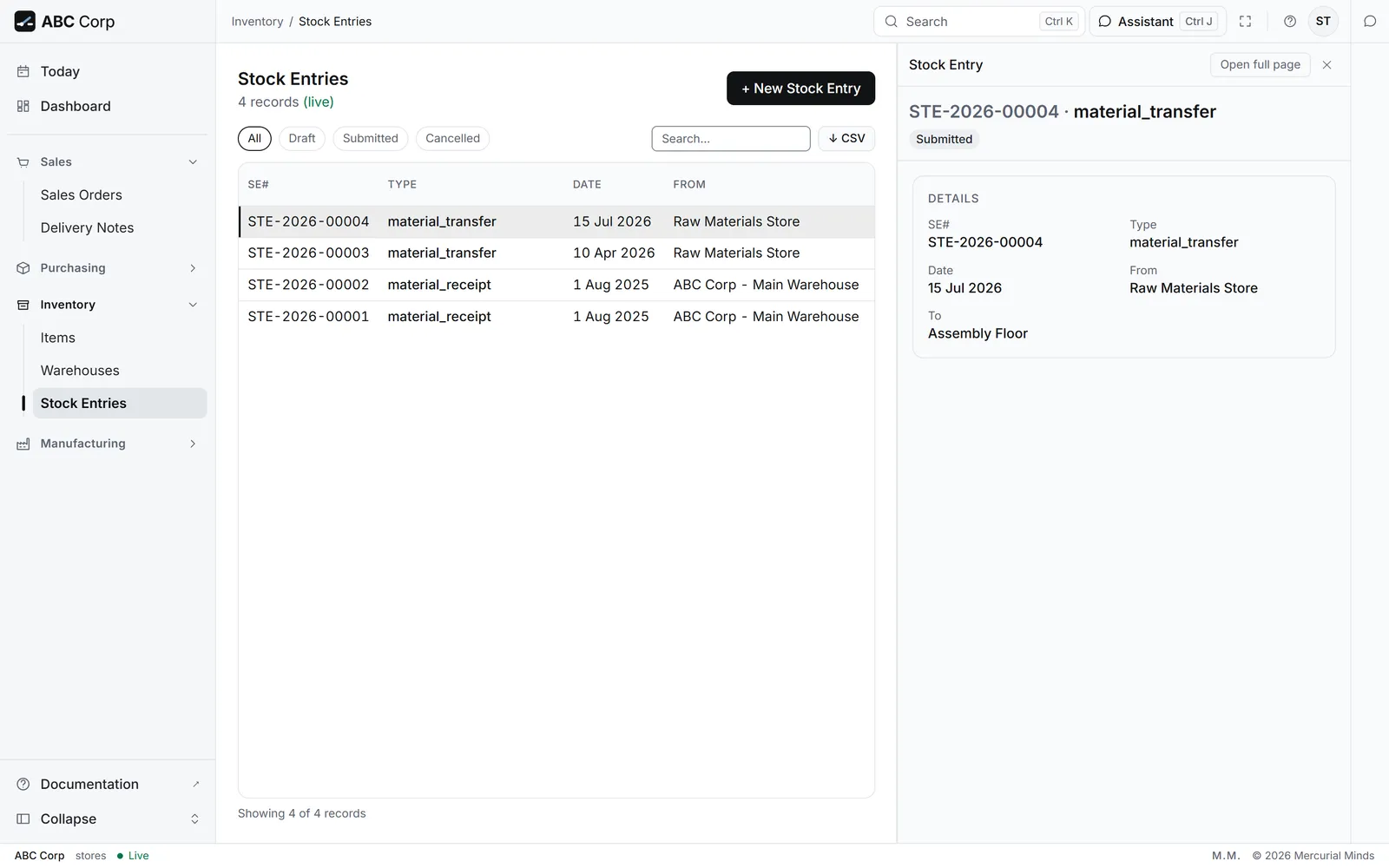This screenshot has height=868, width=1389.
Task: Go to Delivery Notes in sidebar
Action: 87,228
